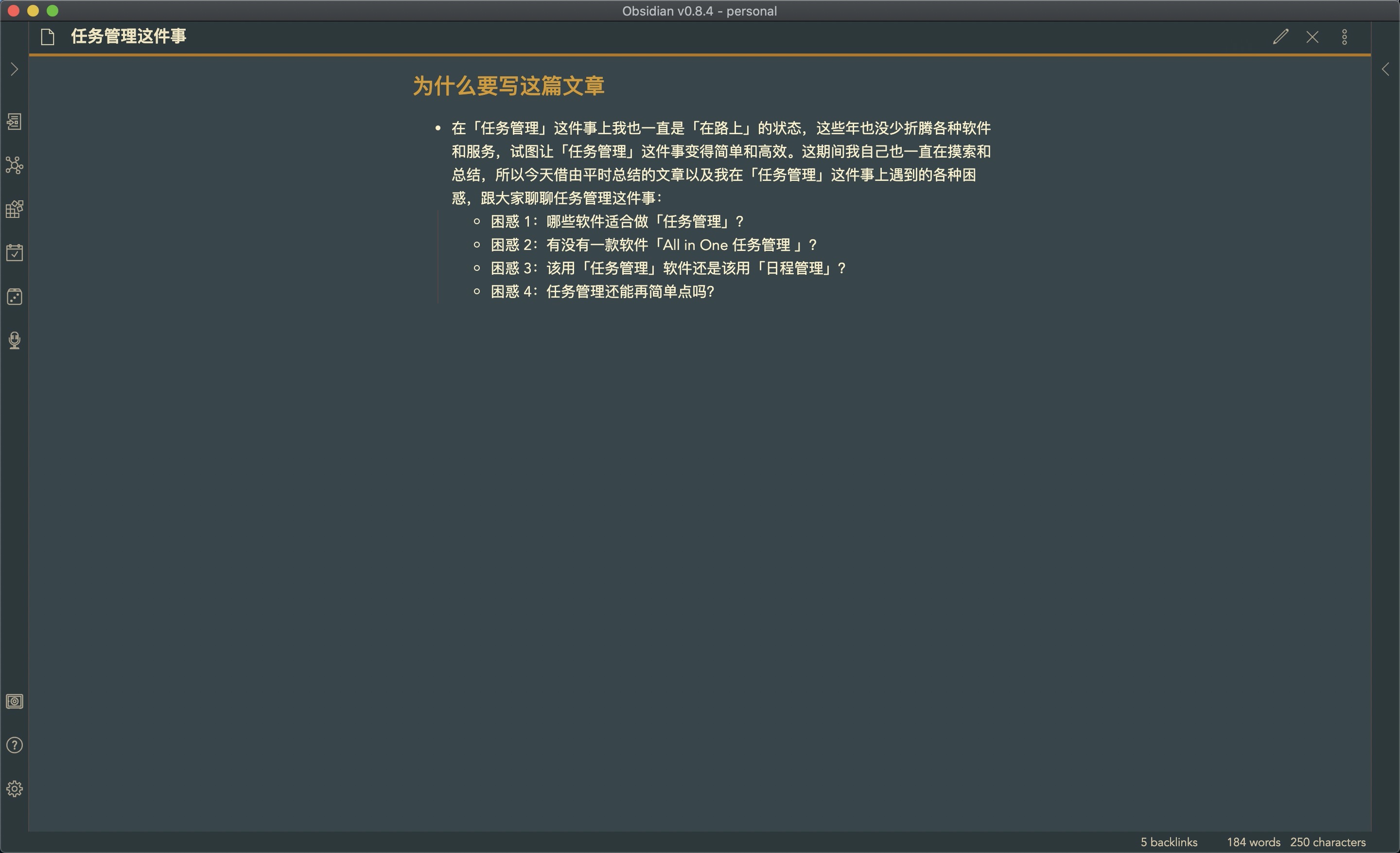Expand the left sidebar

(x=14, y=70)
